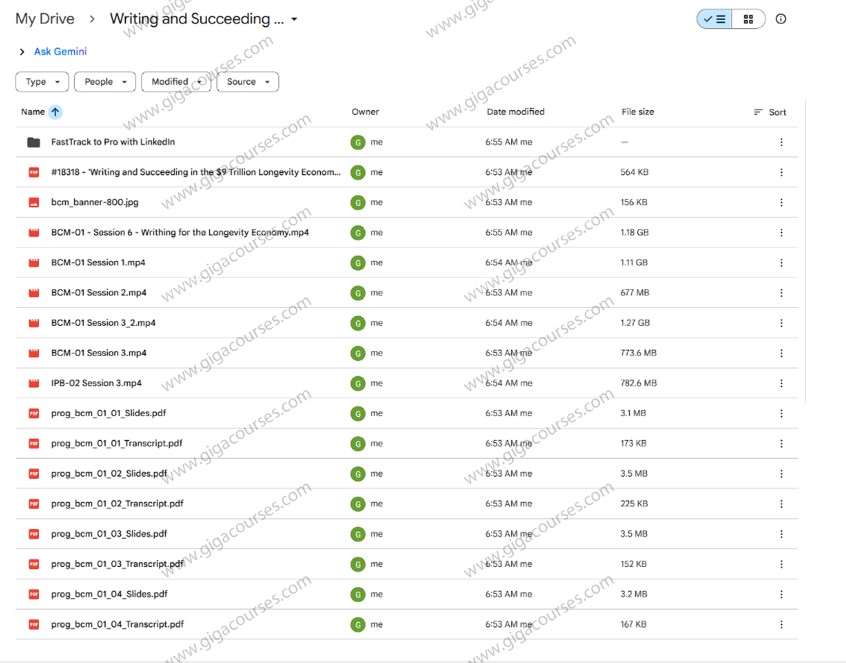
Task: Open FastTrack to Pro with LinkedIn folder
Action: pyautogui.click(x=113, y=142)
